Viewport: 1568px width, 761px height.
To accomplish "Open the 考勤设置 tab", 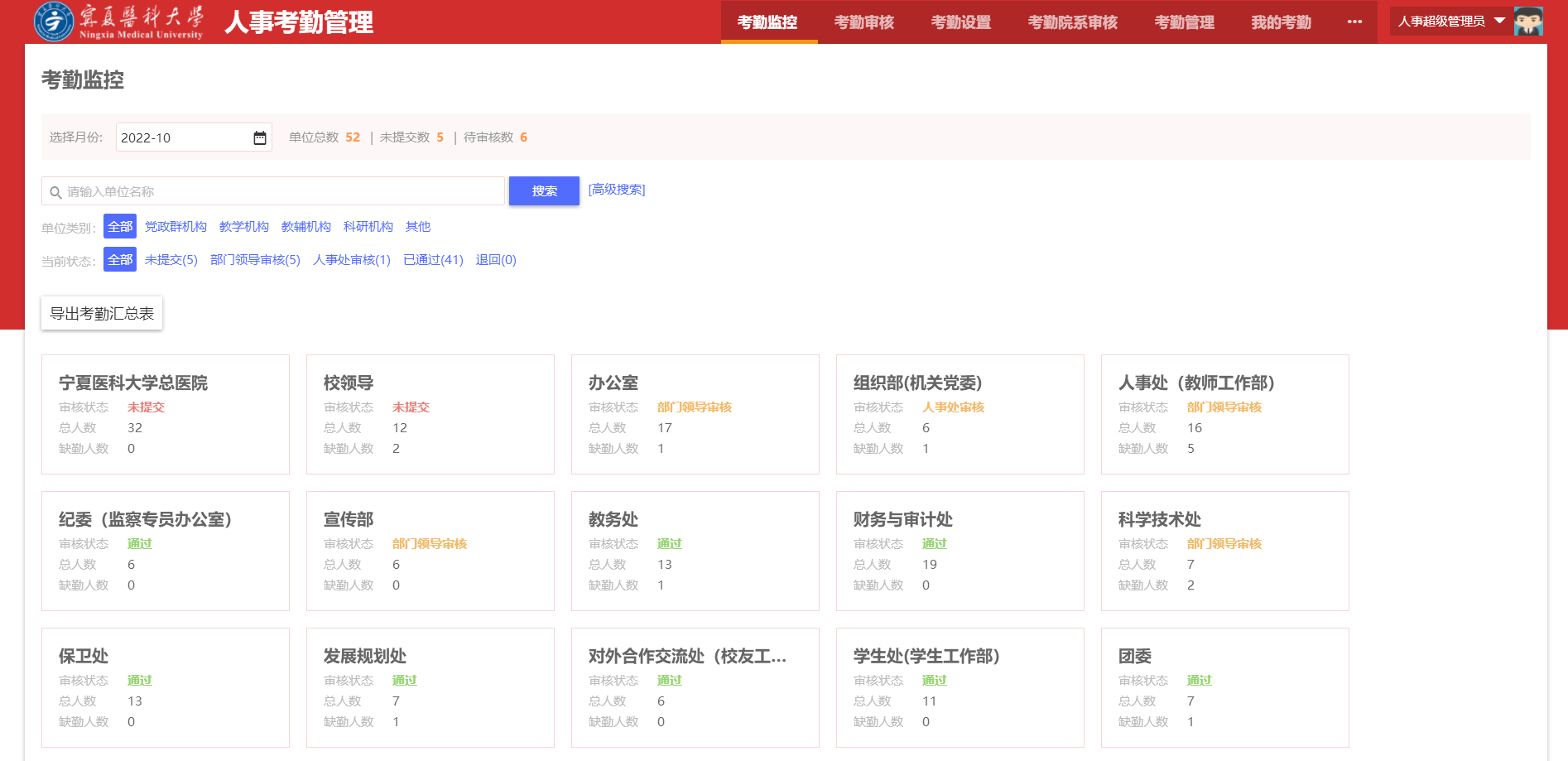I will point(960,22).
